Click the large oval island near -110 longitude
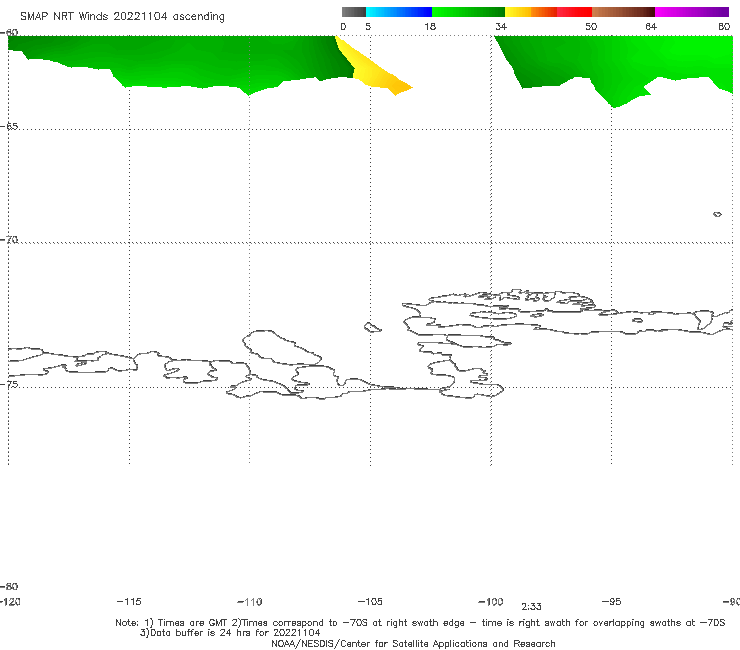 coord(281,348)
